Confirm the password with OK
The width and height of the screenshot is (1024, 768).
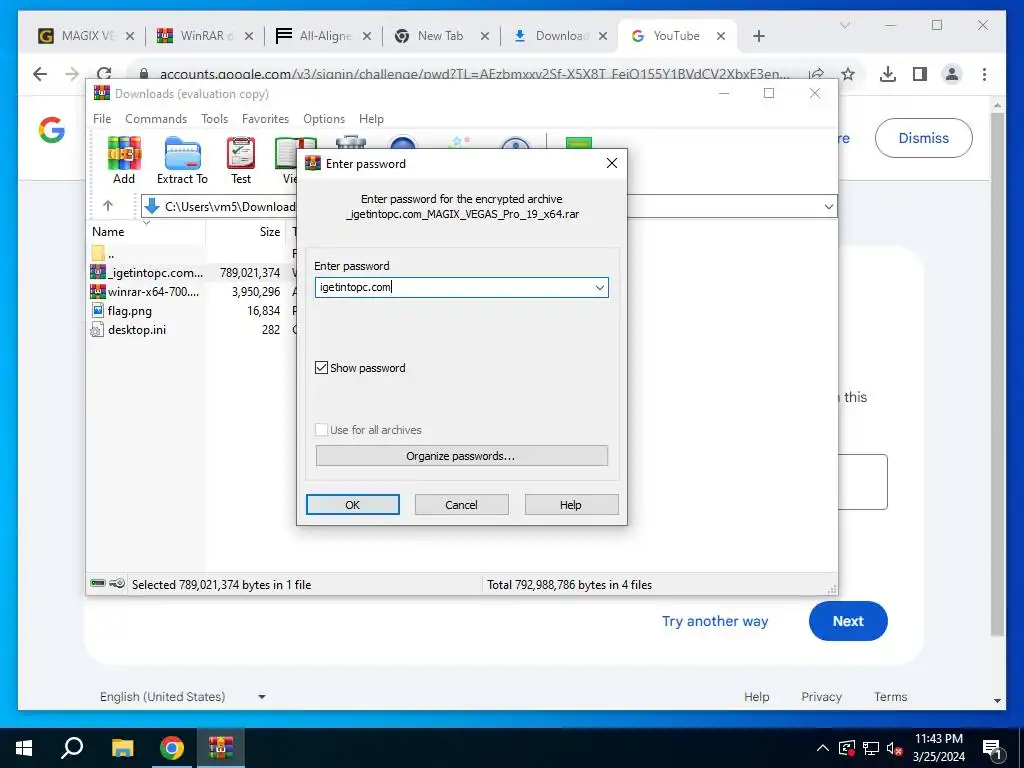pos(353,505)
